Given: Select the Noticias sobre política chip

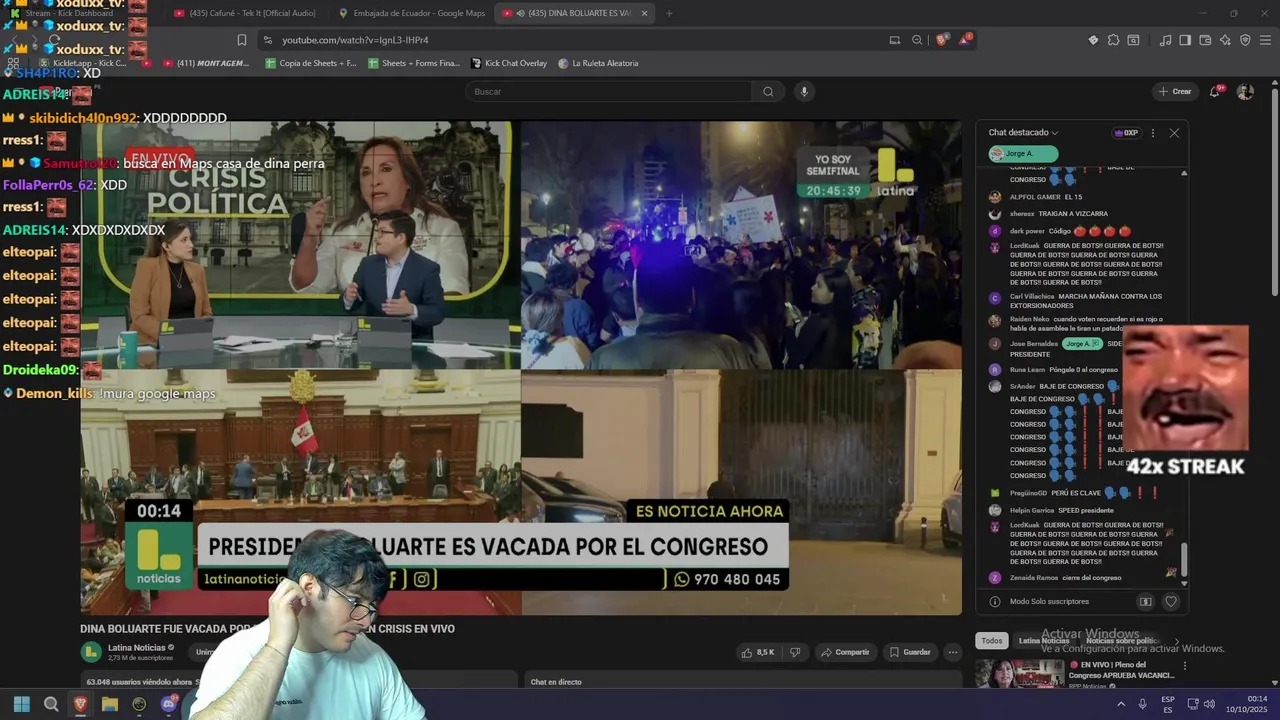Looking at the screenshot, I should point(1123,641).
